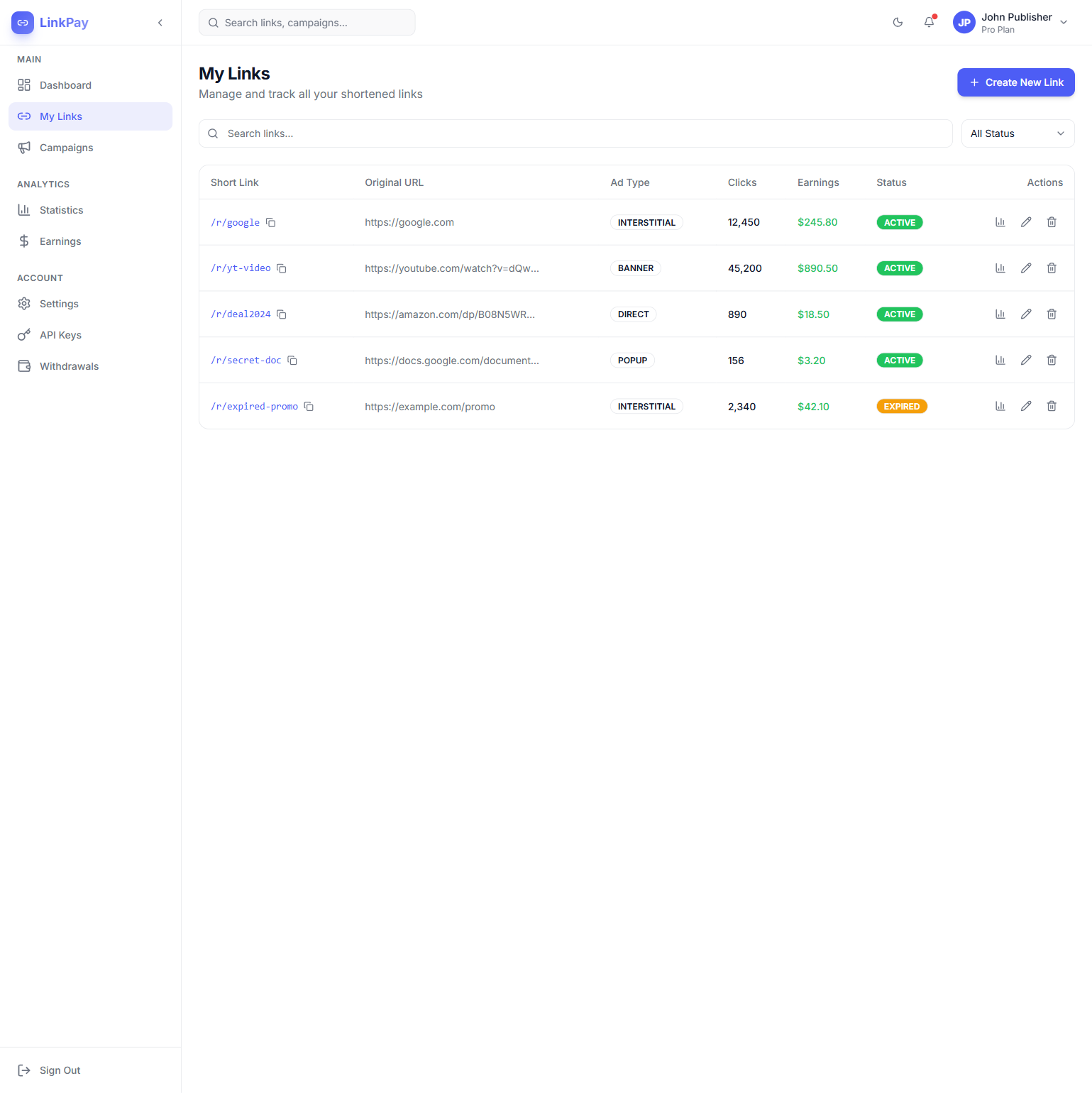This screenshot has height=1093, width=1092.
Task: Select My Links in the sidebar
Action: click(x=90, y=116)
